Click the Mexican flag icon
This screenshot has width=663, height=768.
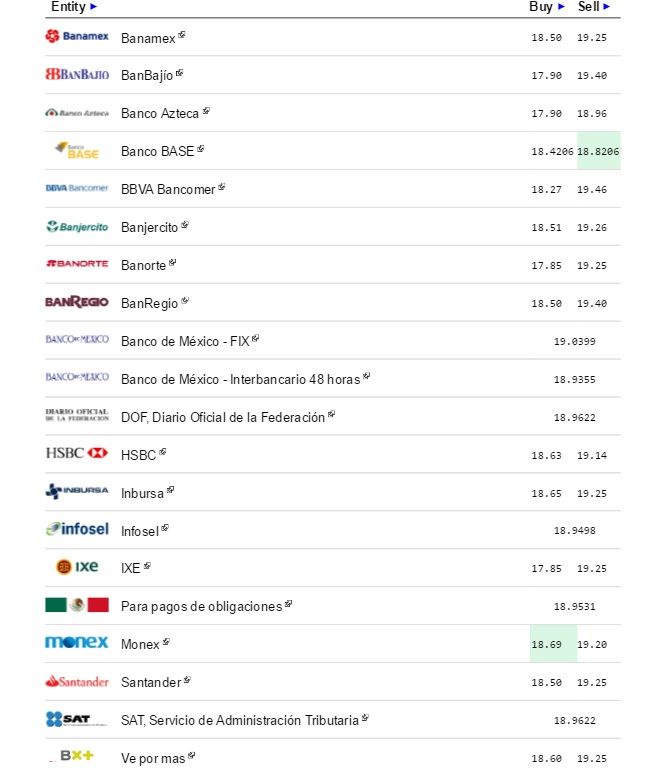tap(77, 605)
